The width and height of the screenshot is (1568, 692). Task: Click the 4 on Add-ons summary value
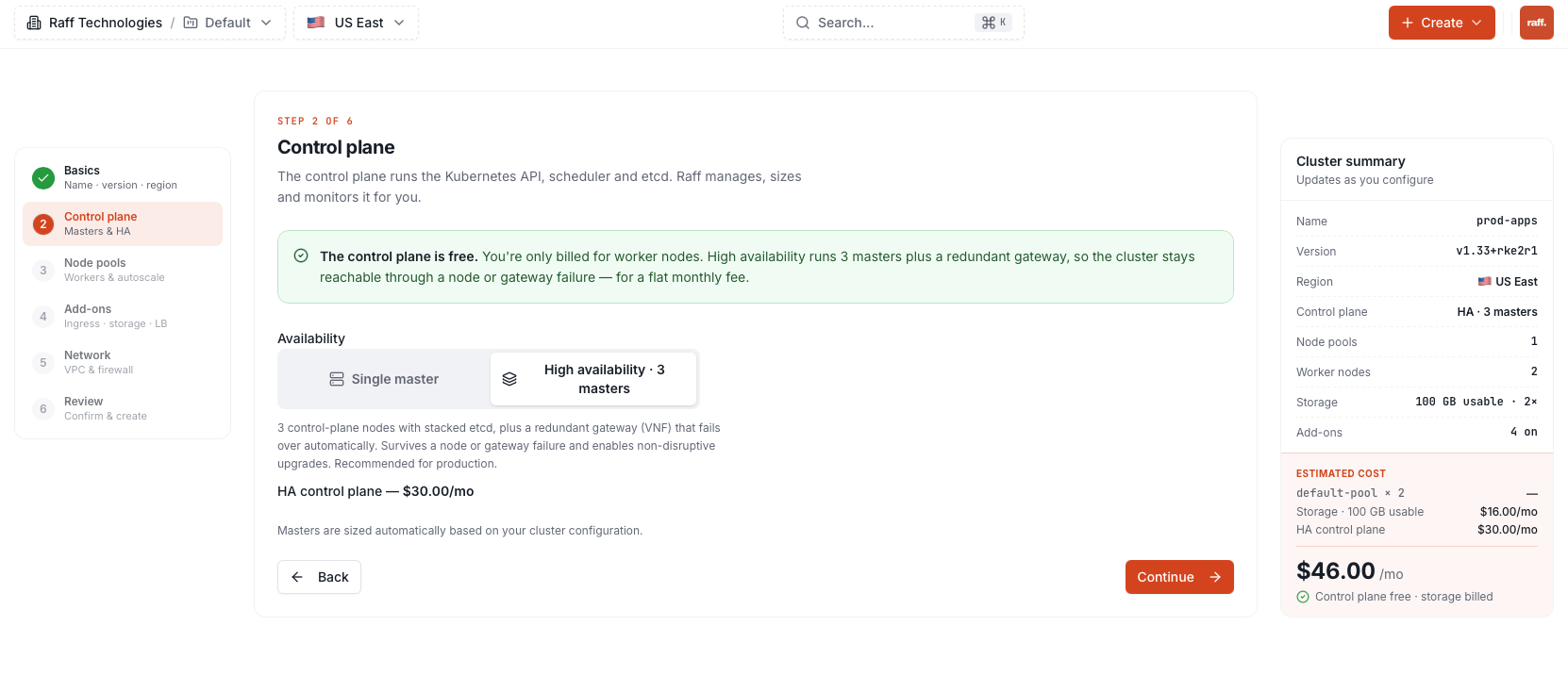tap(1524, 432)
